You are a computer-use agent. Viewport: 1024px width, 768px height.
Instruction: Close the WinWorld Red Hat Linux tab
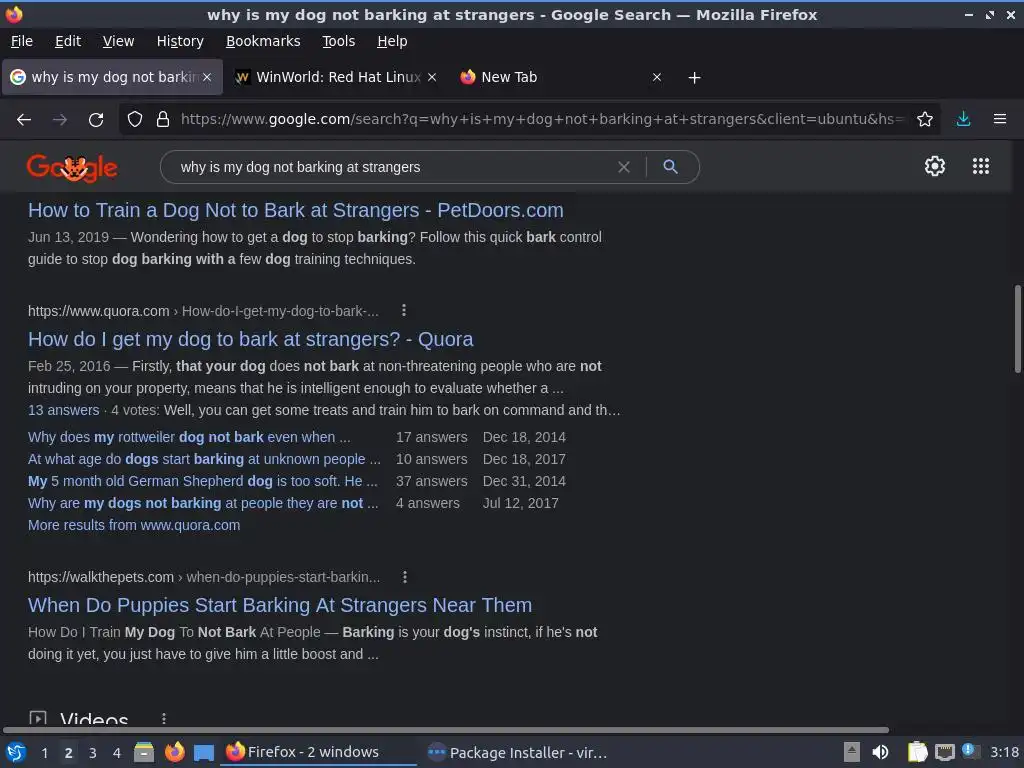coord(432,77)
